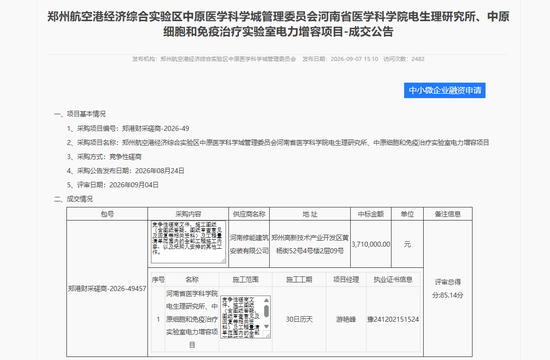This screenshot has width=550, height=360.
Task: Click the 序号 sub-table header
Action: click(158, 280)
